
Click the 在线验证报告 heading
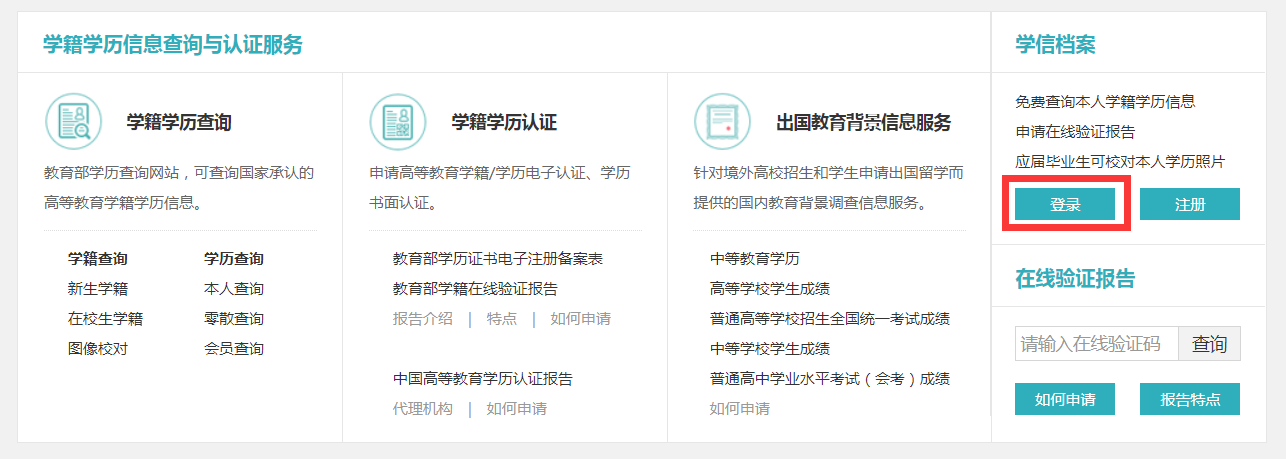(1075, 278)
